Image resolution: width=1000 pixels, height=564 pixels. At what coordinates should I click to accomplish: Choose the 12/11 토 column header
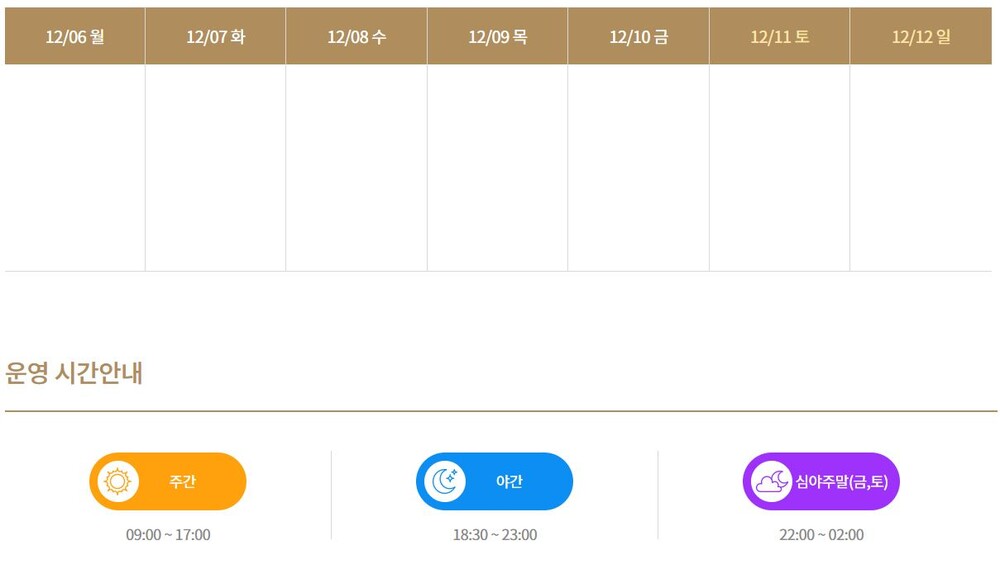click(779, 36)
